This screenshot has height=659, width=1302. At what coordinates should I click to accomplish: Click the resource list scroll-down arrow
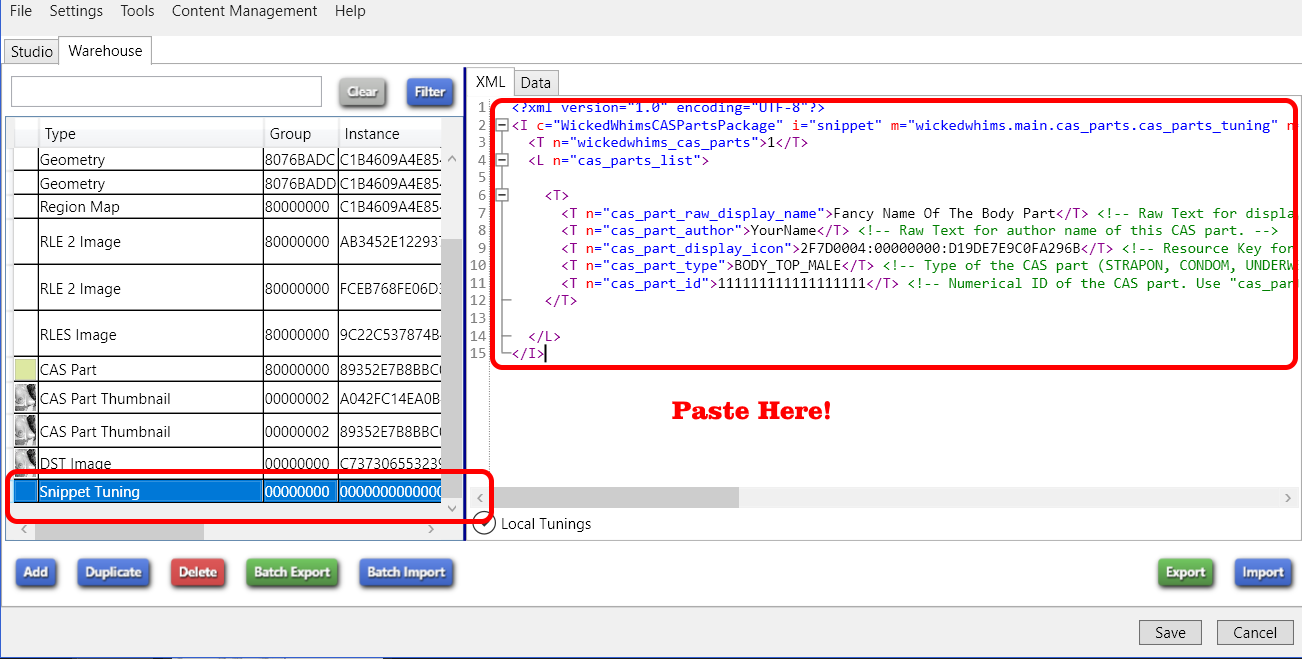452,509
